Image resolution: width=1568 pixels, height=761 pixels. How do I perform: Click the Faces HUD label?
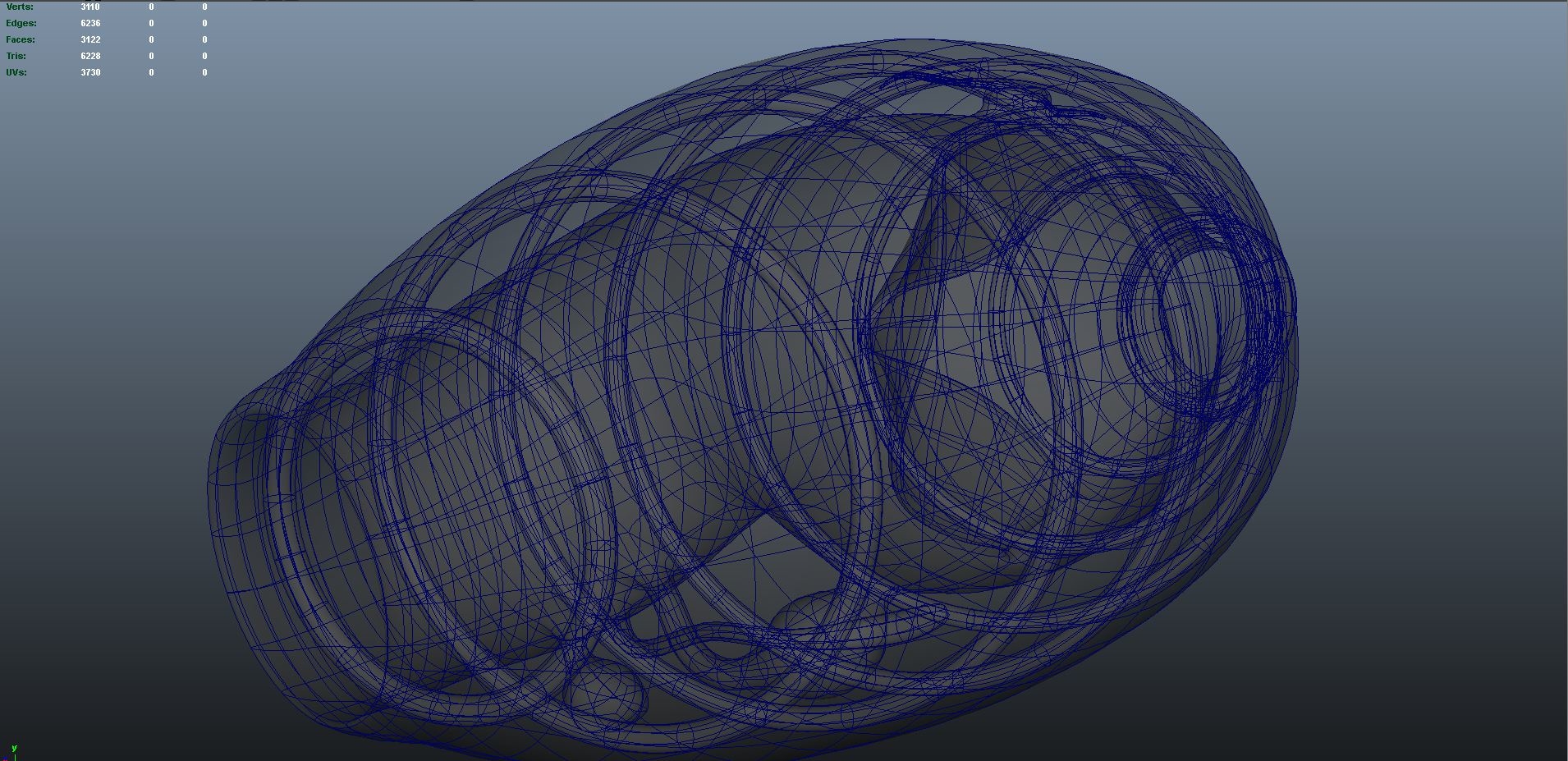pos(19,39)
